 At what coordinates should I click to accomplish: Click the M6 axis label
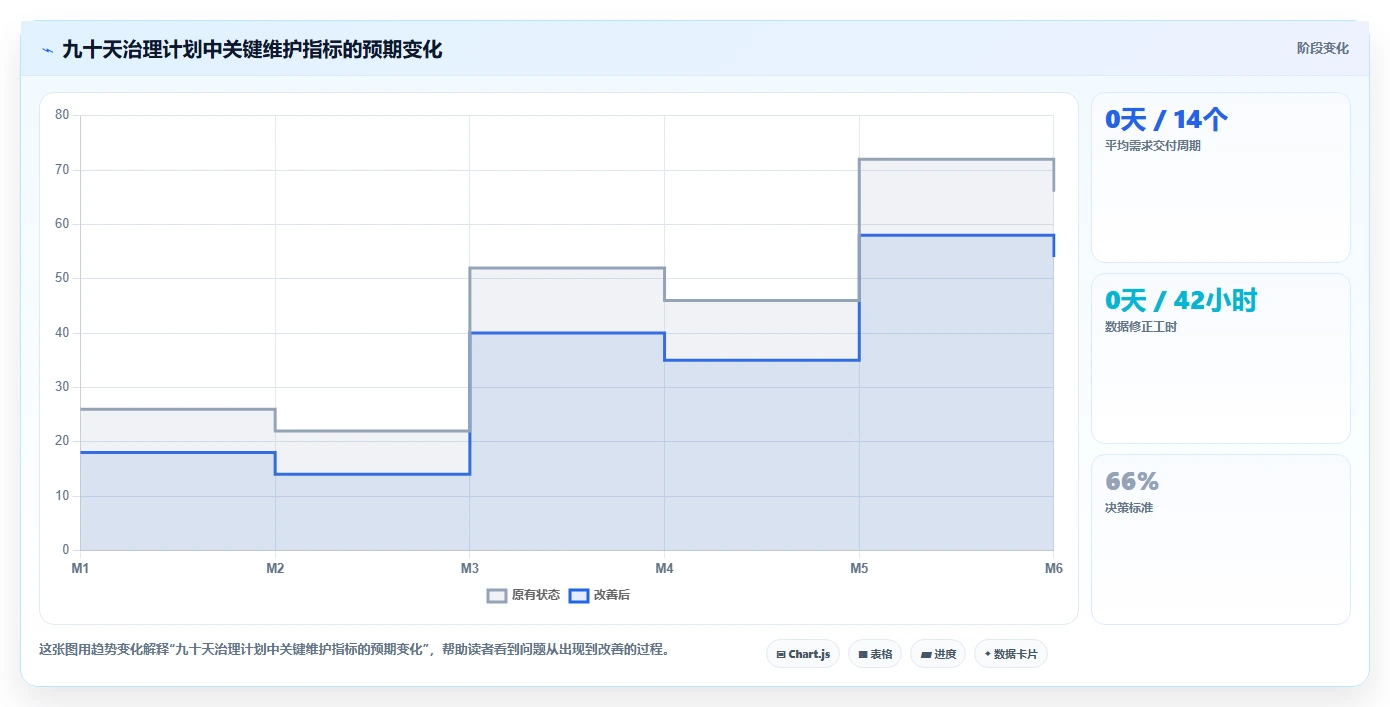pyautogui.click(x=1053, y=568)
